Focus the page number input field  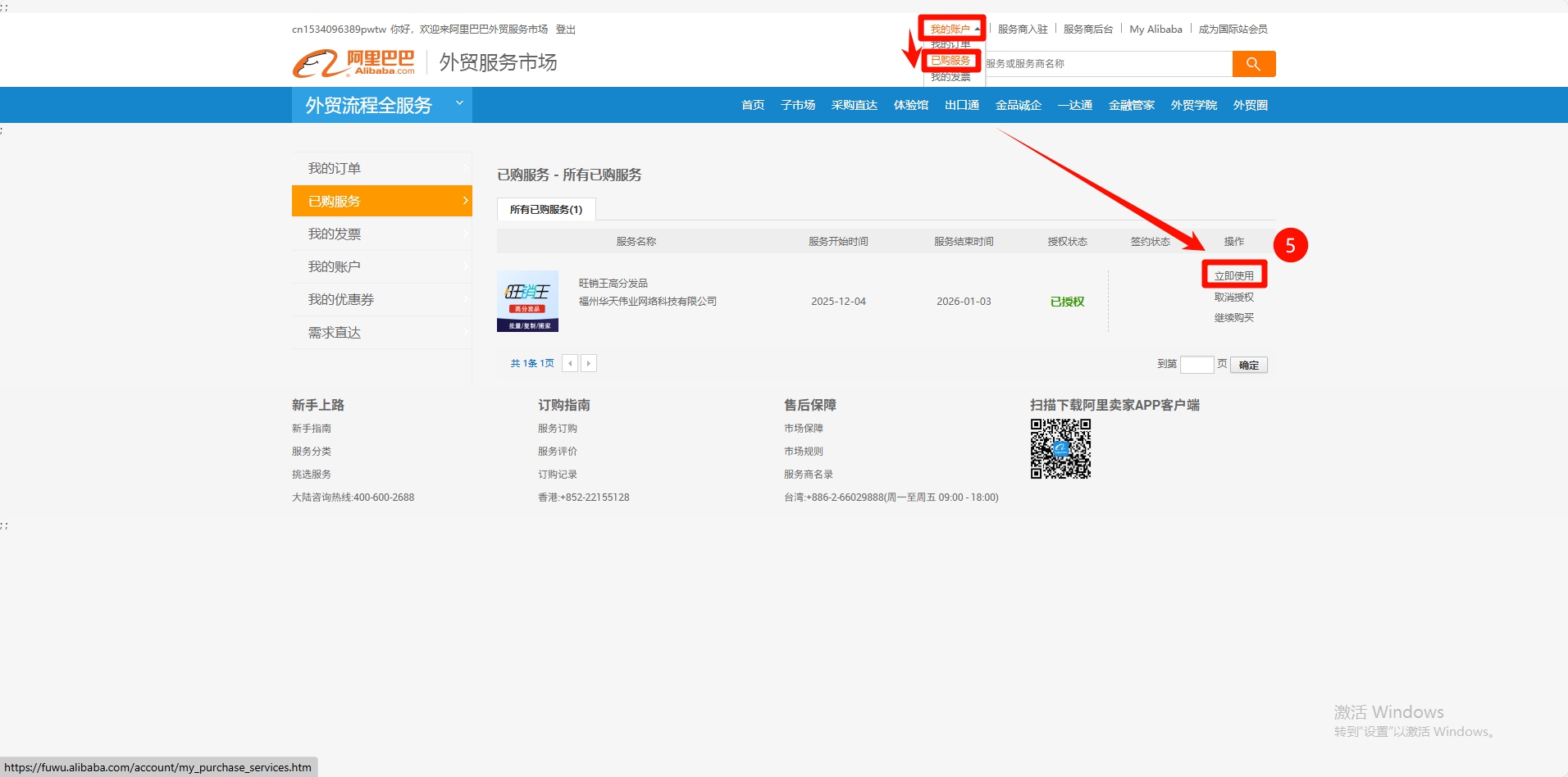(x=1197, y=365)
